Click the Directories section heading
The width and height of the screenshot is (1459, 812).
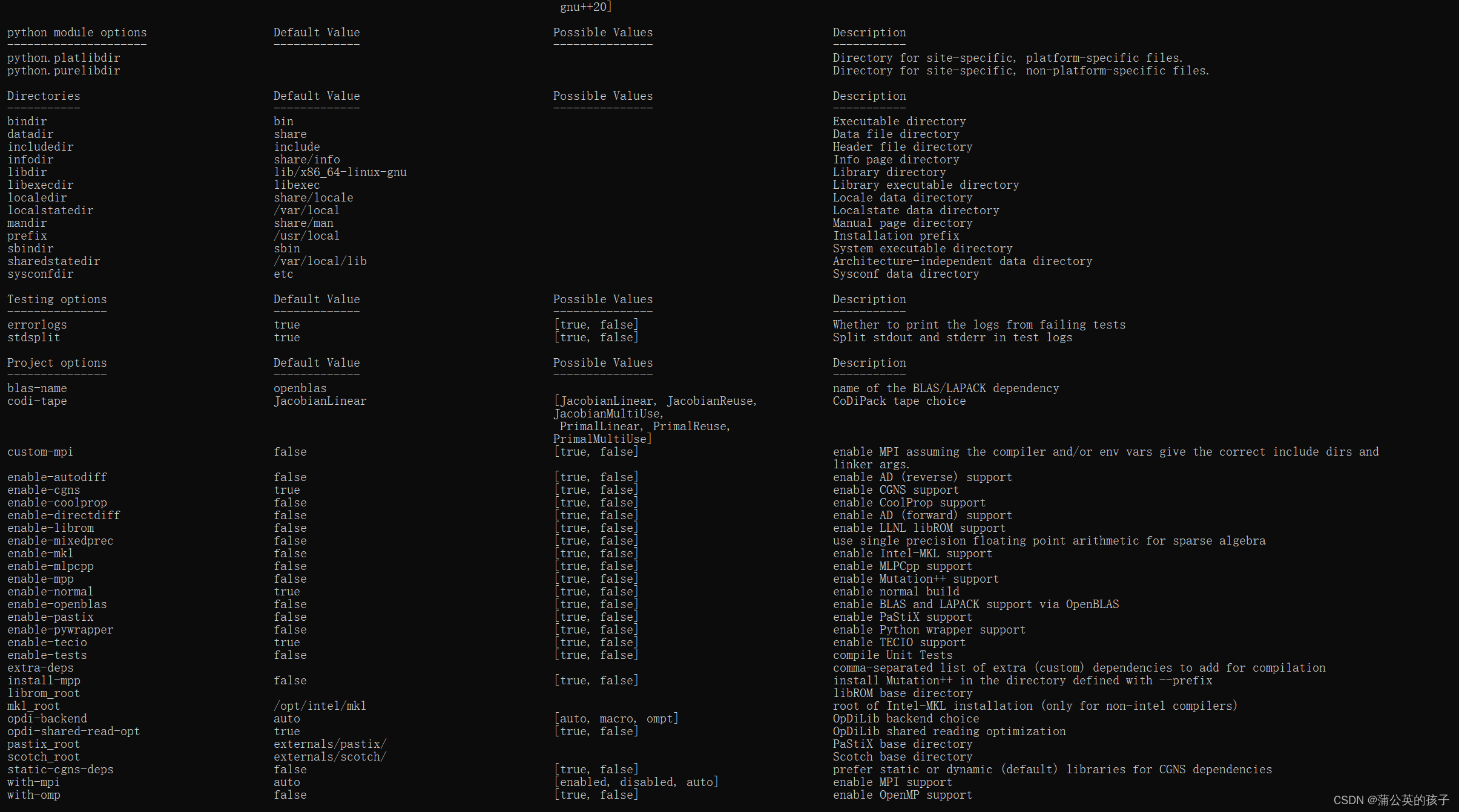(x=44, y=96)
